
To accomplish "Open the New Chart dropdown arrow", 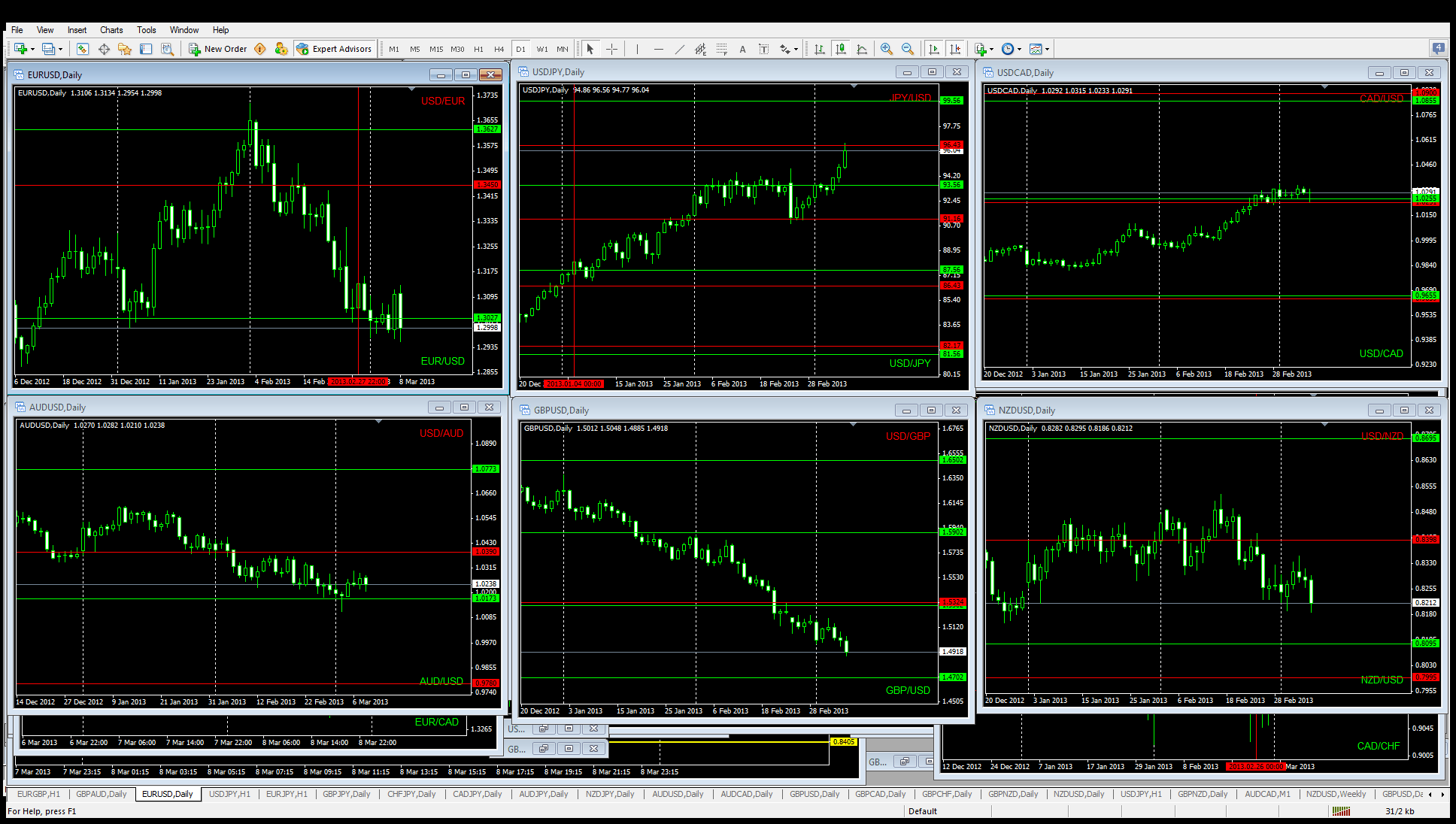I will (x=32, y=50).
